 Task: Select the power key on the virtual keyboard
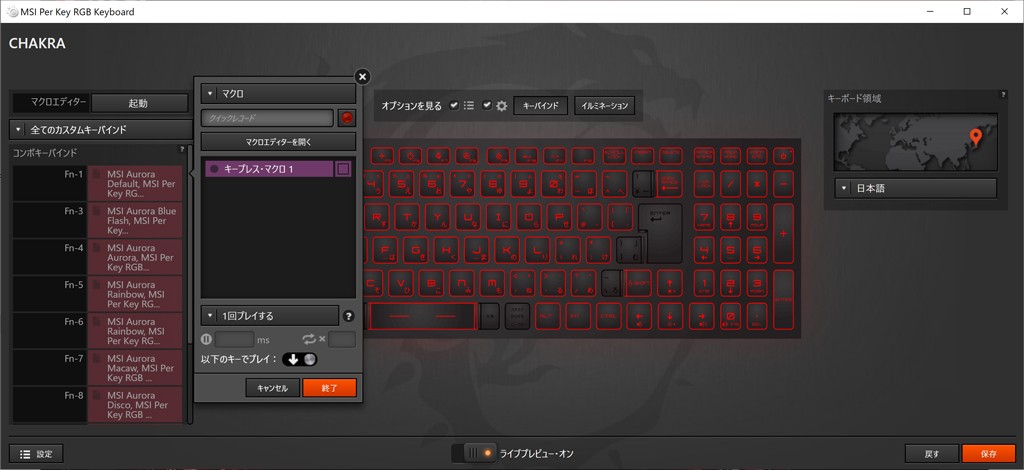[783, 156]
